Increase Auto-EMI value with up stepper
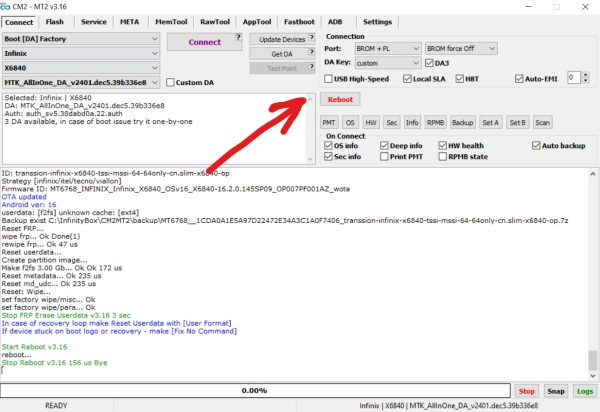Viewport: 600px width, 412px height. pos(585,75)
